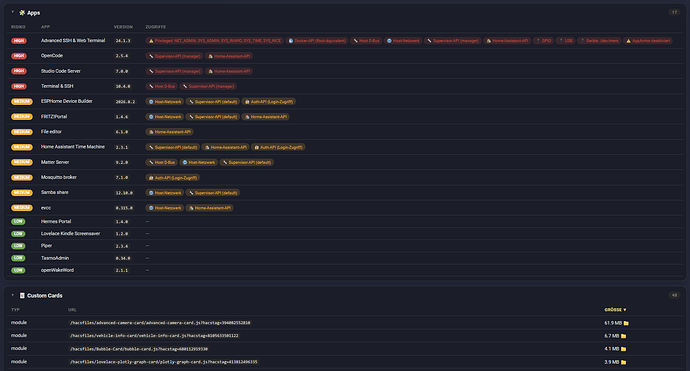Click the VERSION column header
This screenshot has height=371, width=690.
123,27
